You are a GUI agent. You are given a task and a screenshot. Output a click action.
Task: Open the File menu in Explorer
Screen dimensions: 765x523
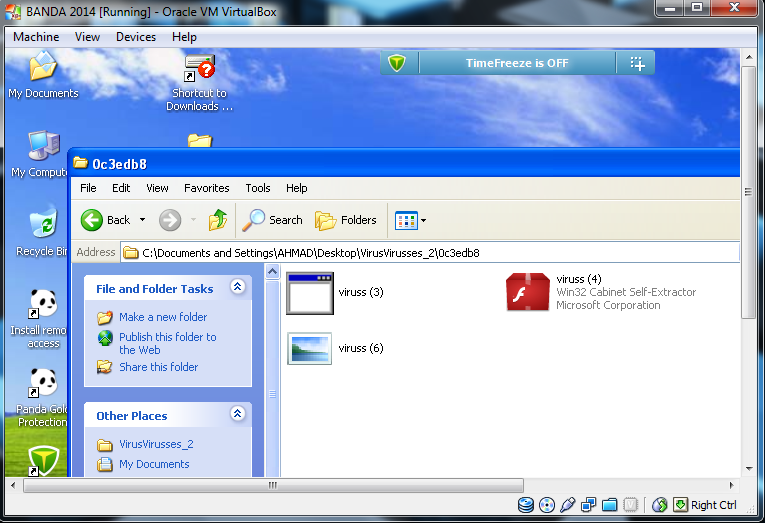point(88,188)
